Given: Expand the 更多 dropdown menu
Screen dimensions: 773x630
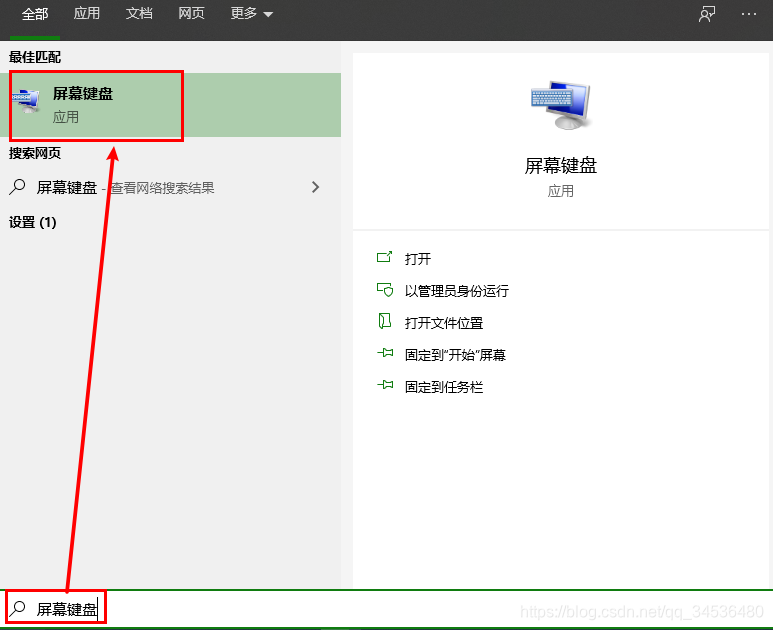Looking at the screenshot, I should click(x=251, y=13).
